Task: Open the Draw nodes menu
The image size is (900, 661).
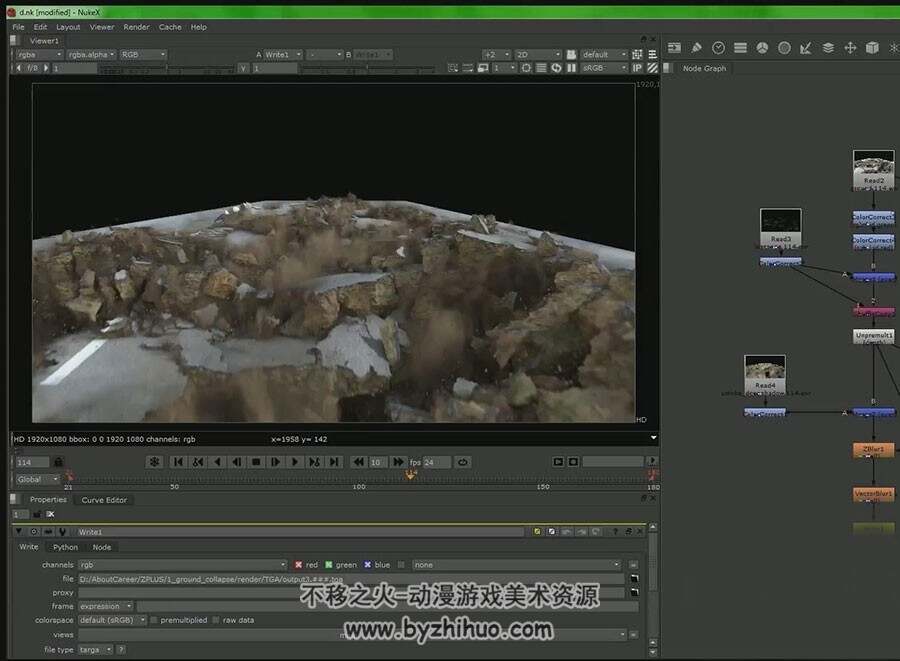Action: tap(696, 48)
